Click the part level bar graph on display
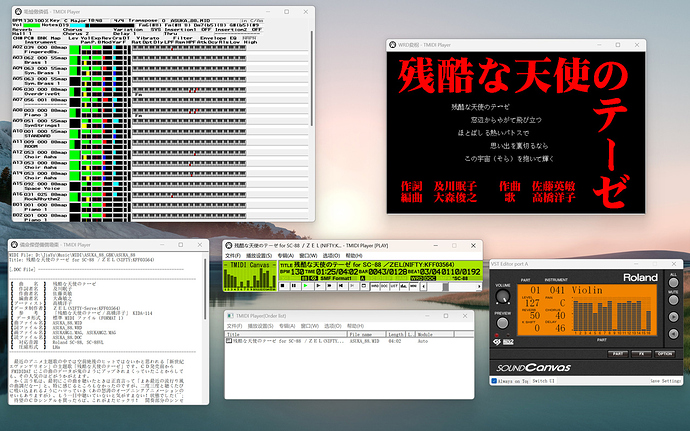The width and height of the screenshot is (690, 431). [x=612, y=314]
